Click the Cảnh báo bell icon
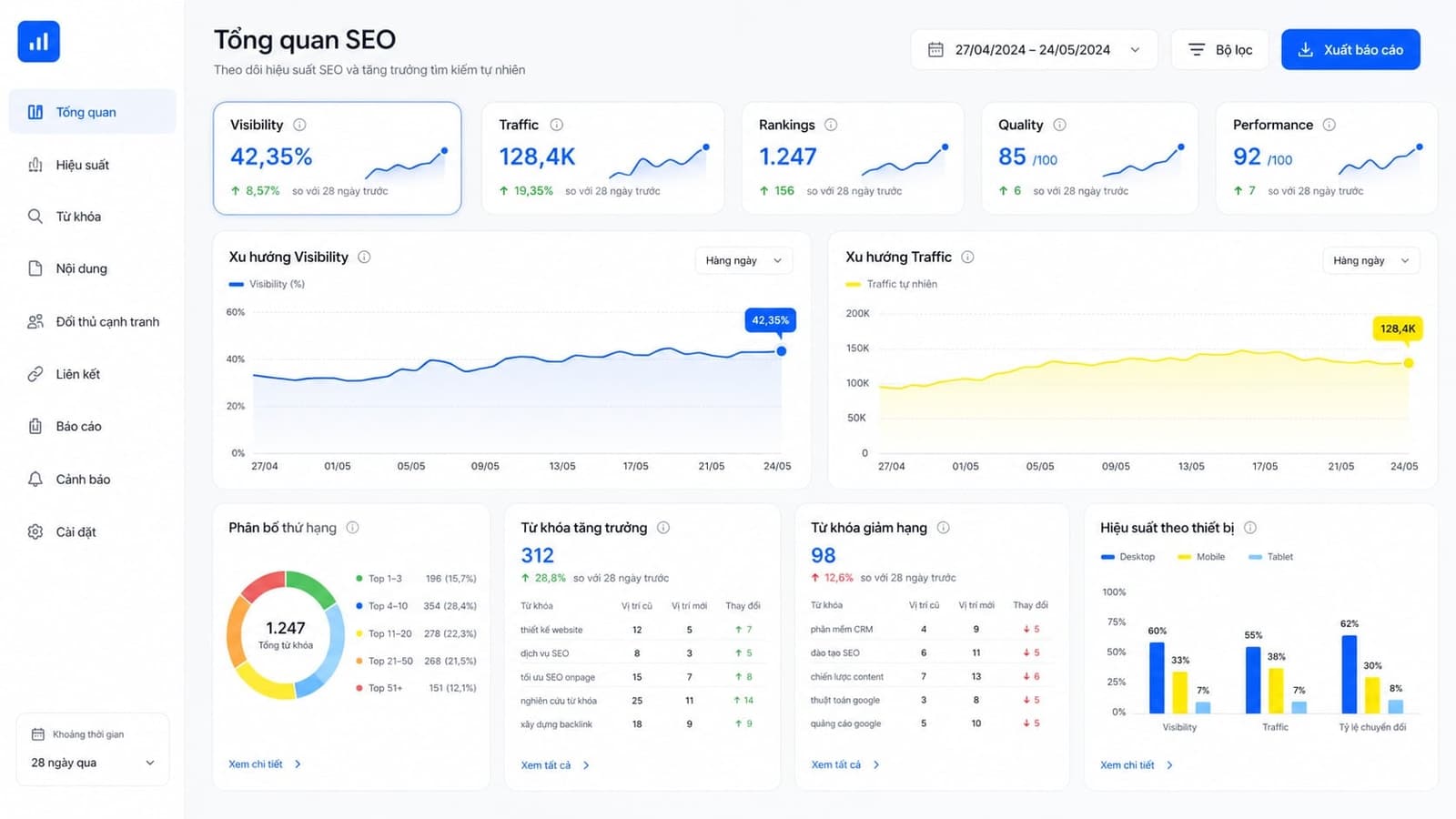Image resolution: width=1456 pixels, height=819 pixels. tap(35, 479)
